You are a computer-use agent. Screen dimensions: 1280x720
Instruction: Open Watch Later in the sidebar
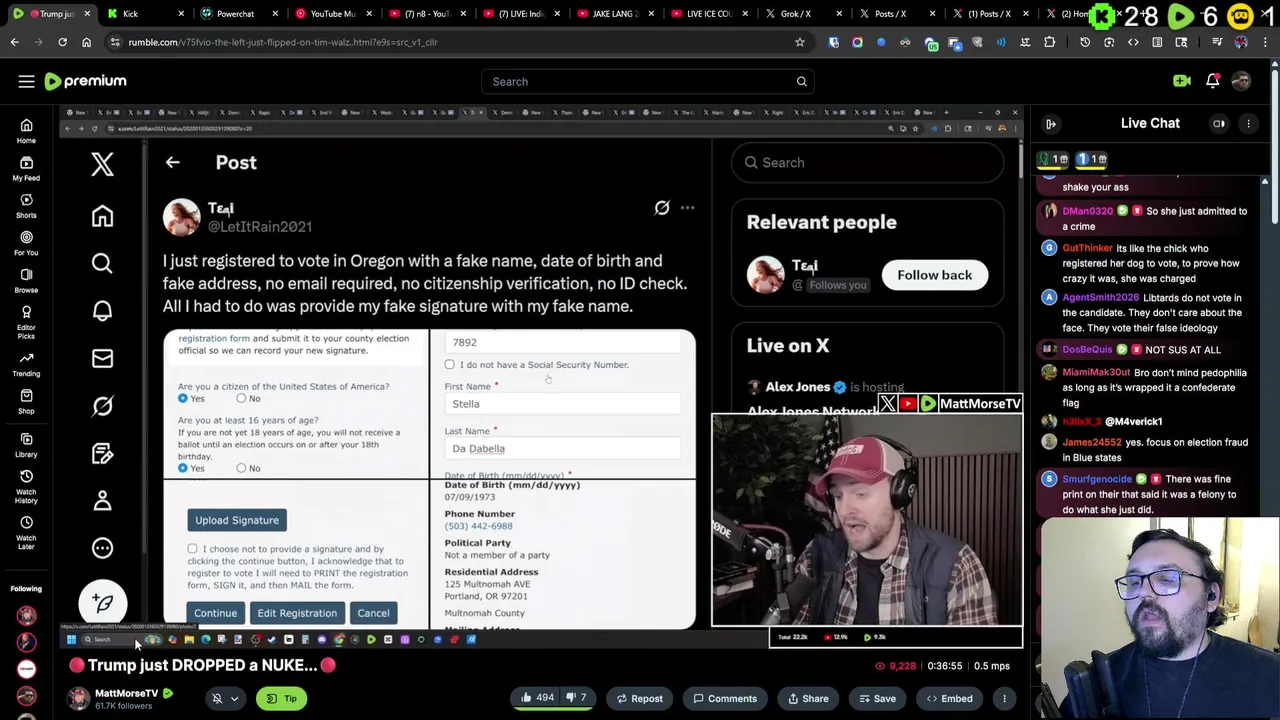click(x=26, y=532)
